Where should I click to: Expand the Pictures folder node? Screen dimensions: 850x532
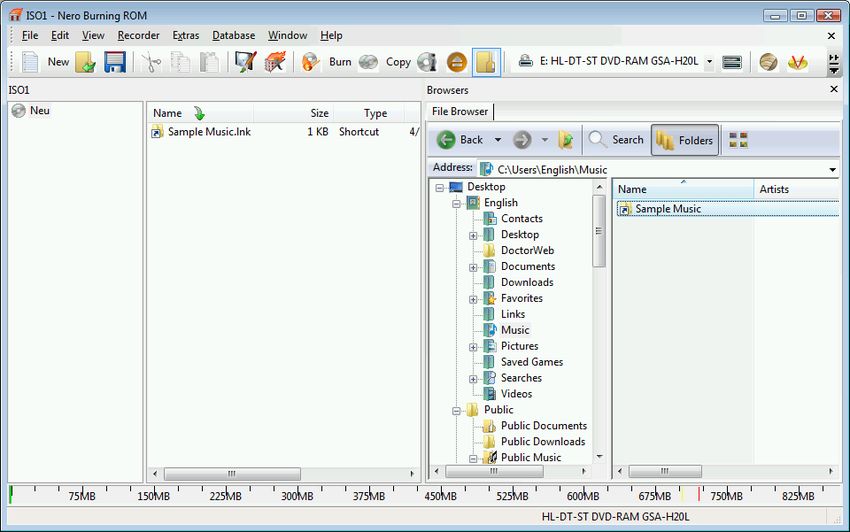coord(473,347)
